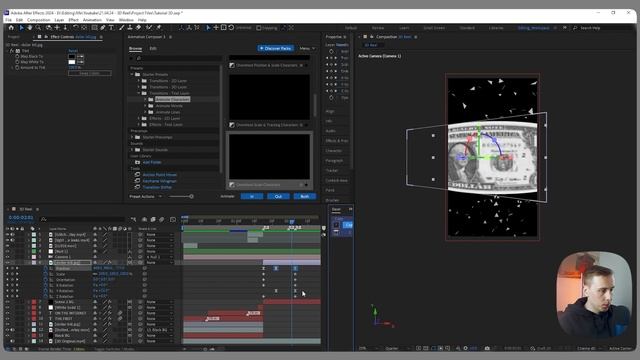Click the Keyframe Wingman tool icon
The height and width of the screenshot is (360, 640).
point(138,181)
